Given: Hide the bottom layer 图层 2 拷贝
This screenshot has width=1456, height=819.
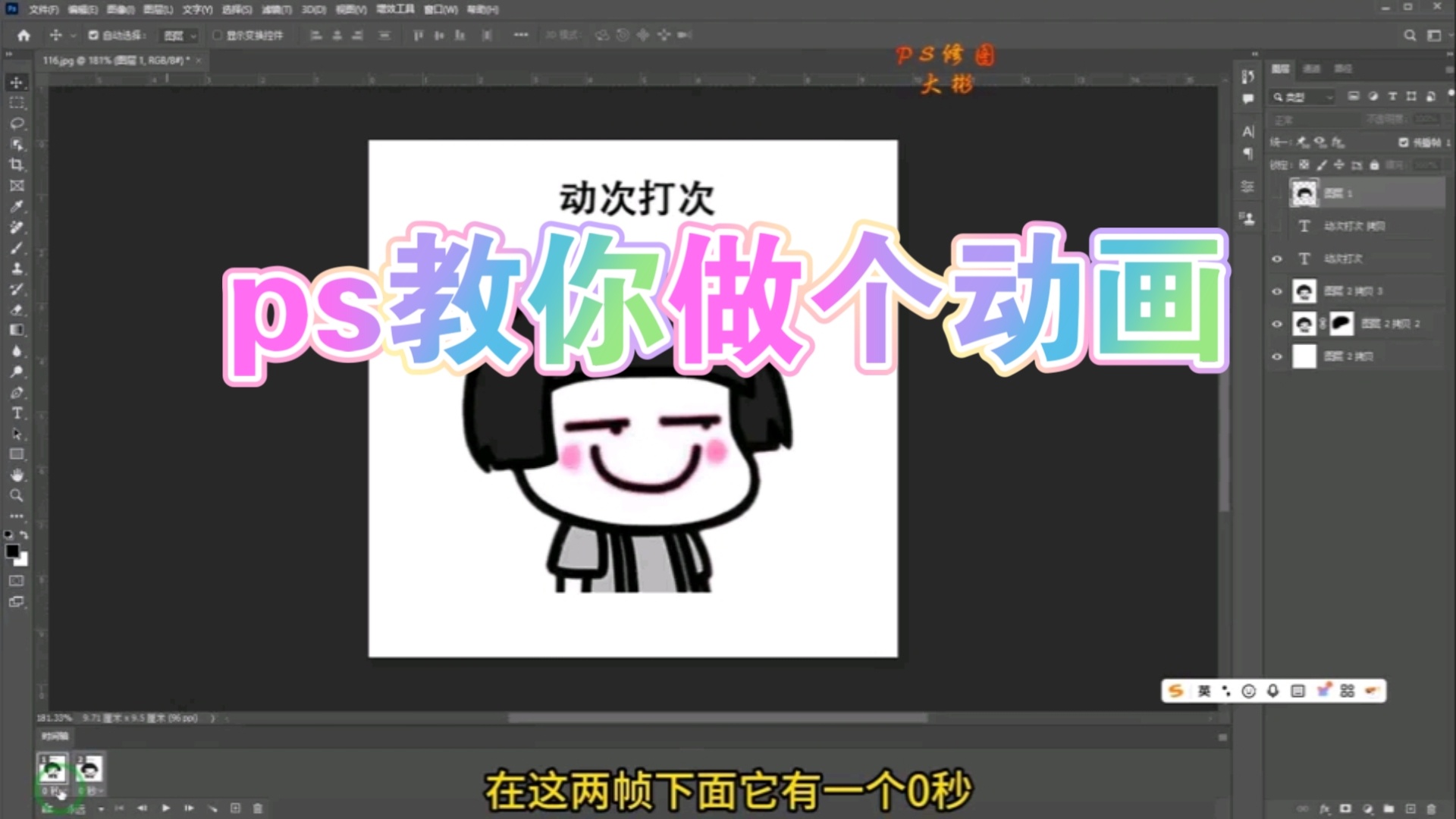Looking at the screenshot, I should tap(1277, 356).
